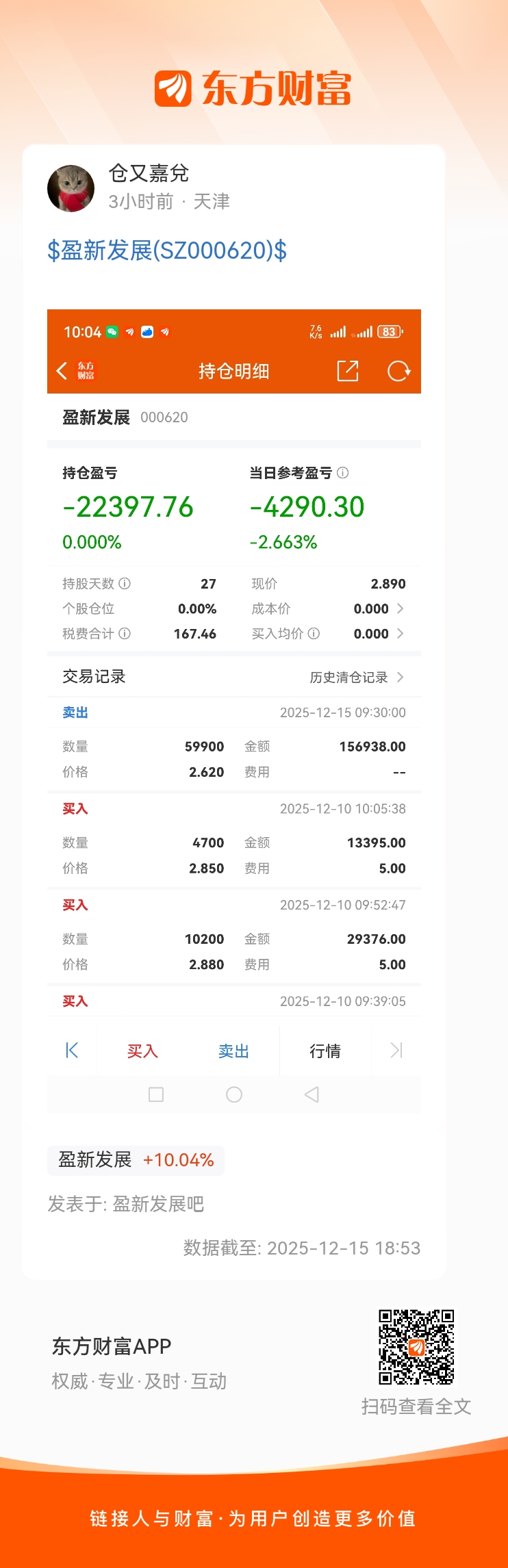The image size is (508, 1568).
Task: Tap the Android home circle button
Action: 234,1094
